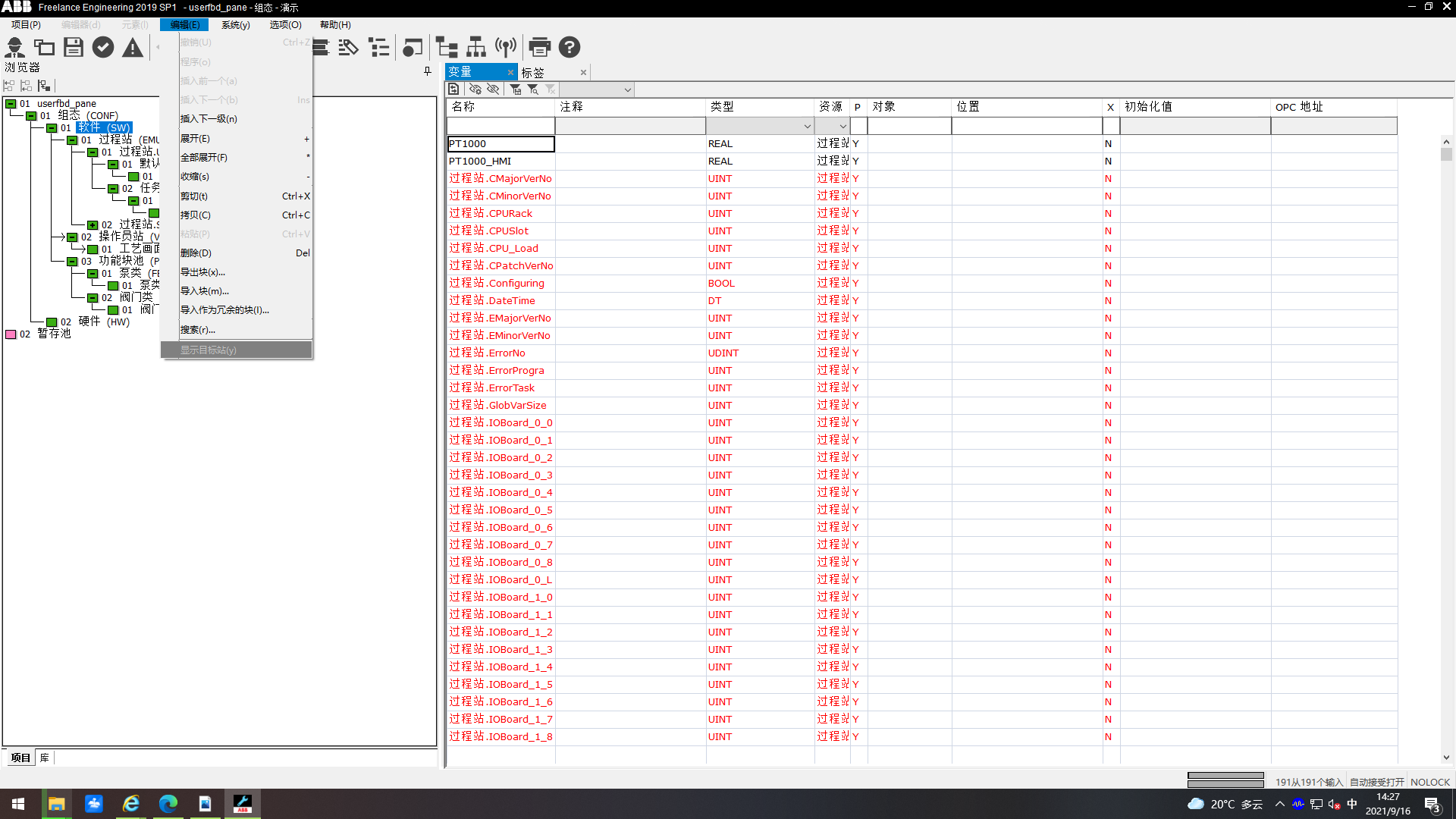Toggle the hide columns eye icon

coord(493,89)
